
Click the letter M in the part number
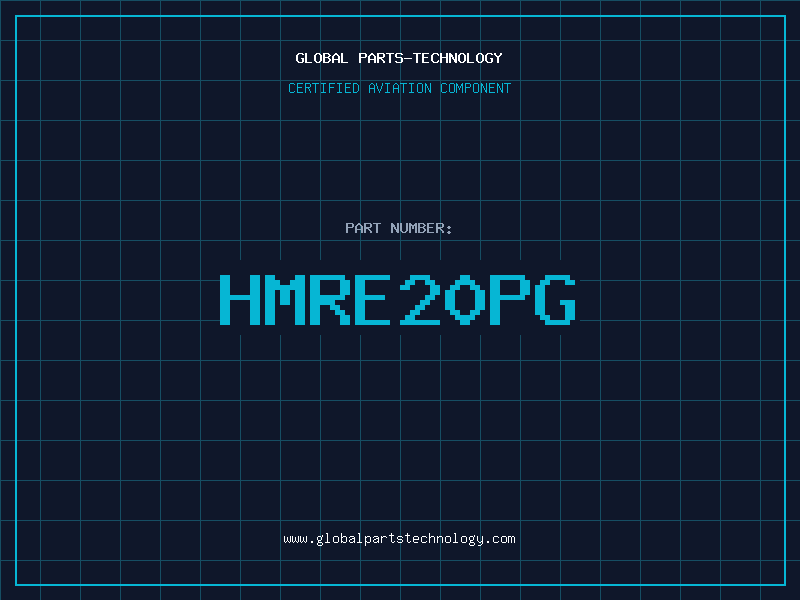coord(285,299)
